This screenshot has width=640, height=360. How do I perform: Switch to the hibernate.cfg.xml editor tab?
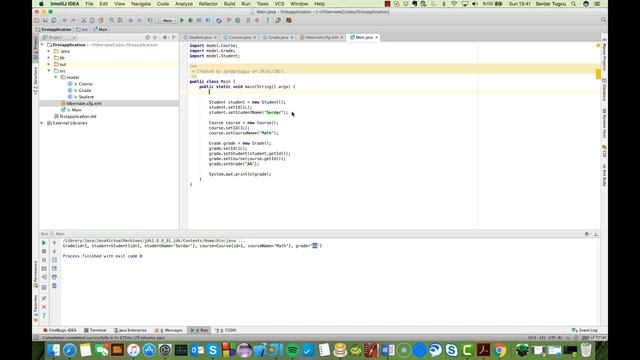point(322,37)
